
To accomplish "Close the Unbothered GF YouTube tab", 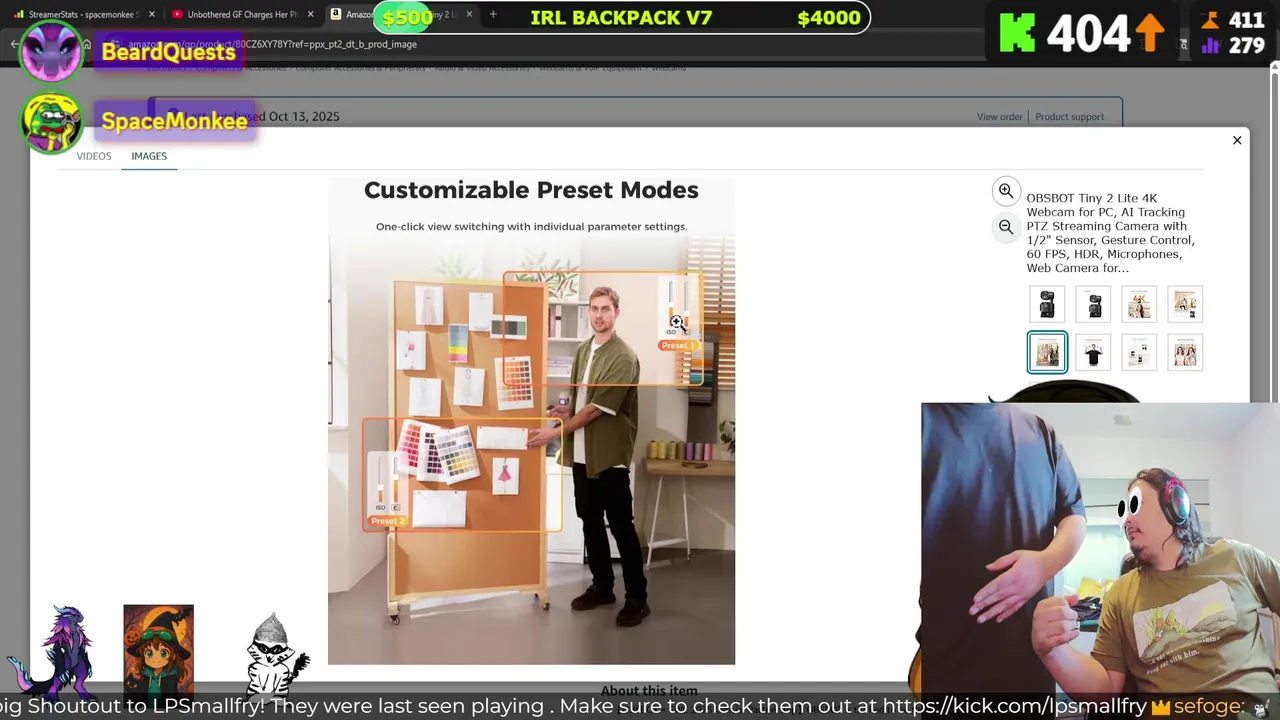I will click(310, 14).
